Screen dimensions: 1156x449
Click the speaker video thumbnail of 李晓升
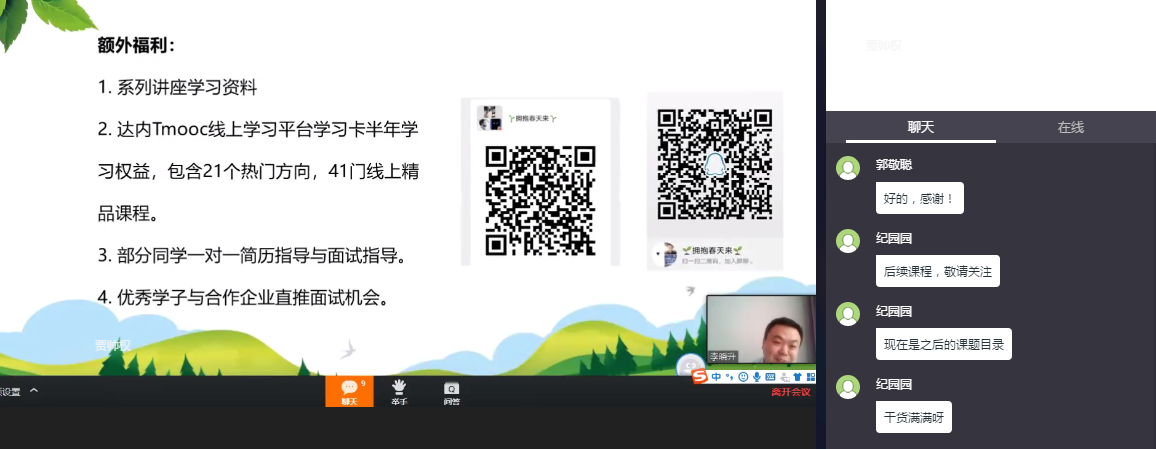[761, 329]
